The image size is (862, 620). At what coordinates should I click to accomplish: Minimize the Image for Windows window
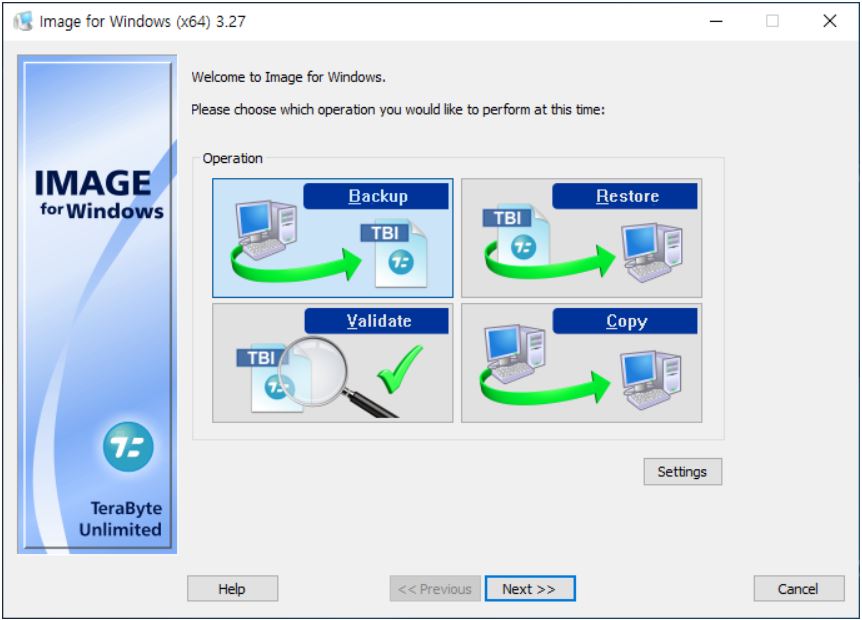tap(716, 21)
